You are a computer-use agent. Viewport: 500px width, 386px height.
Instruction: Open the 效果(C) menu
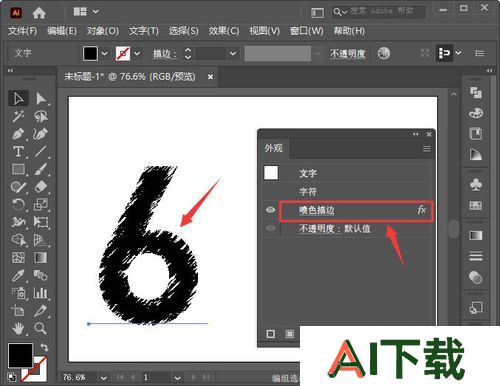click(x=224, y=31)
